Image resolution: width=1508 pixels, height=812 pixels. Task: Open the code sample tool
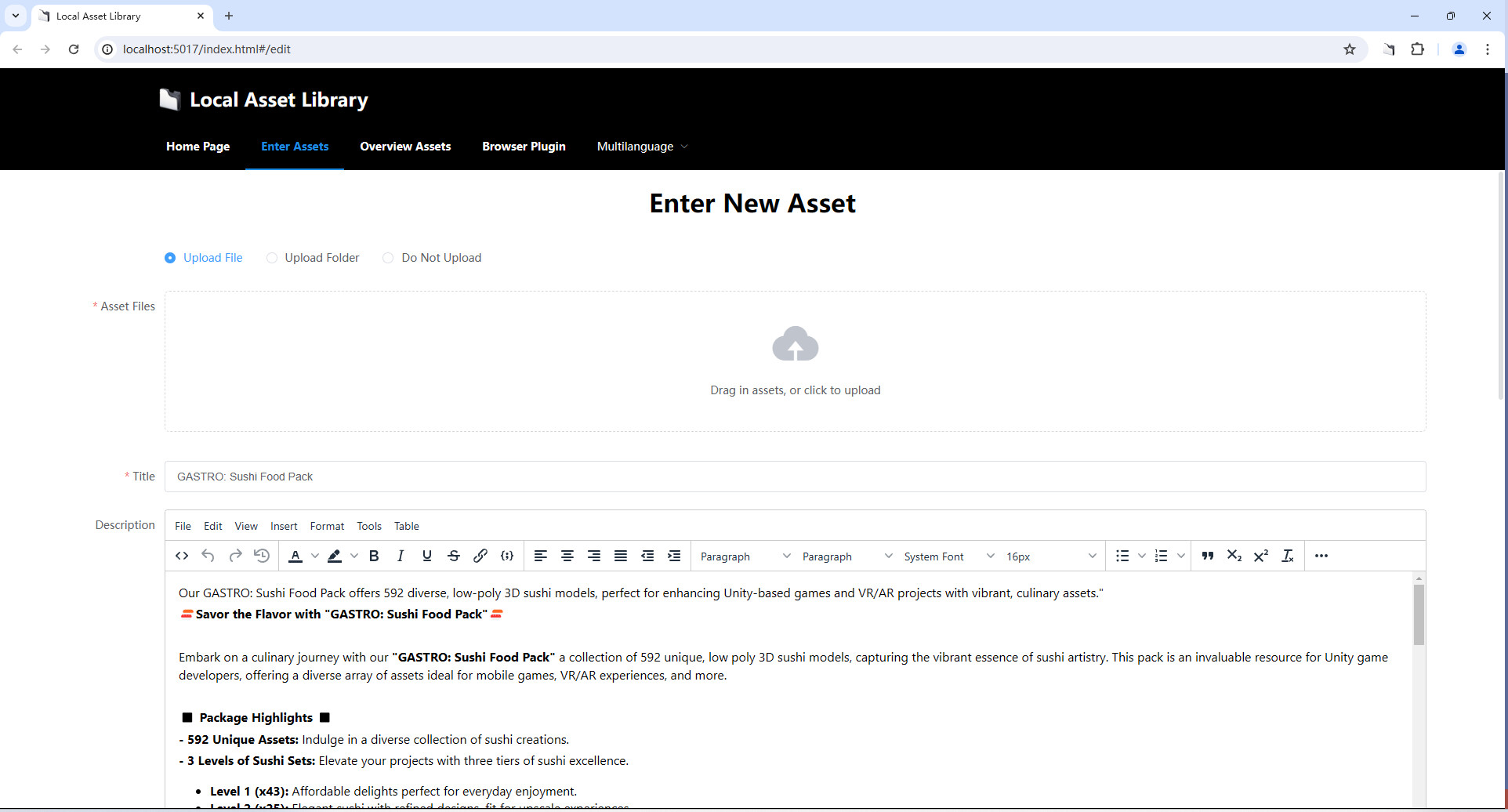pos(506,556)
